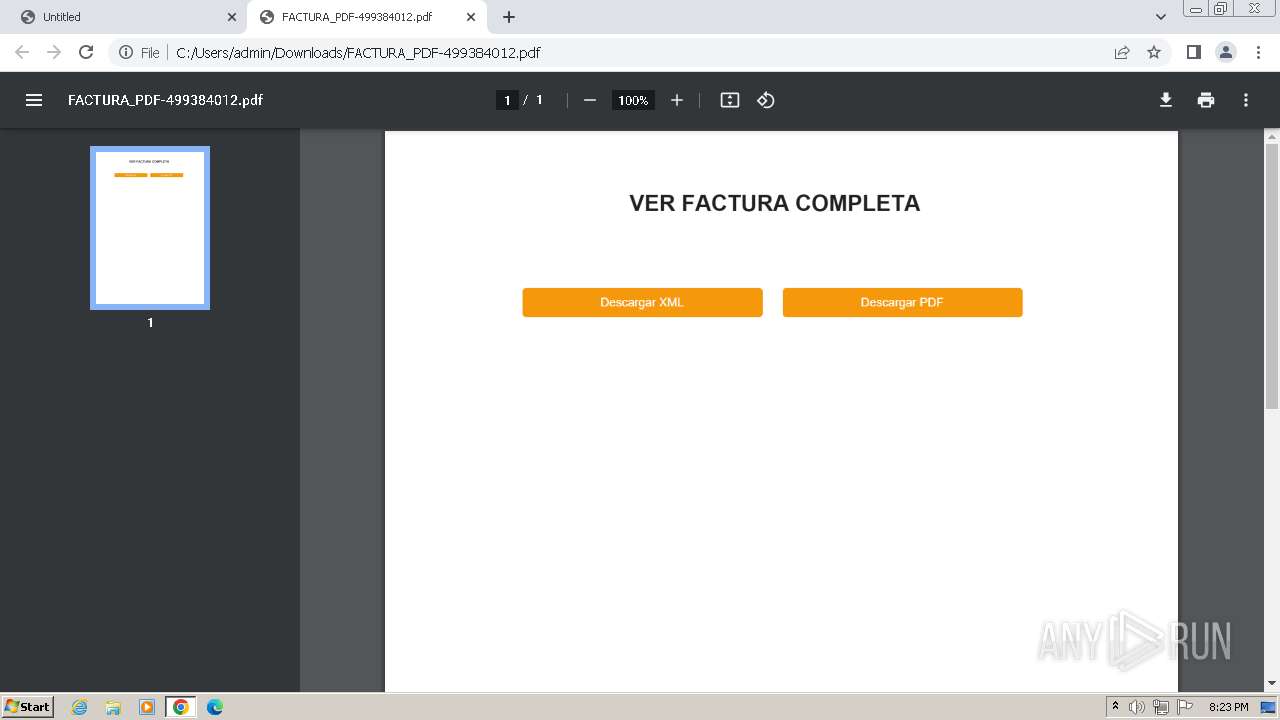Viewport: 1280px width, 720px height.
Task: Edit the current page number field
Action: coord(507,100)
